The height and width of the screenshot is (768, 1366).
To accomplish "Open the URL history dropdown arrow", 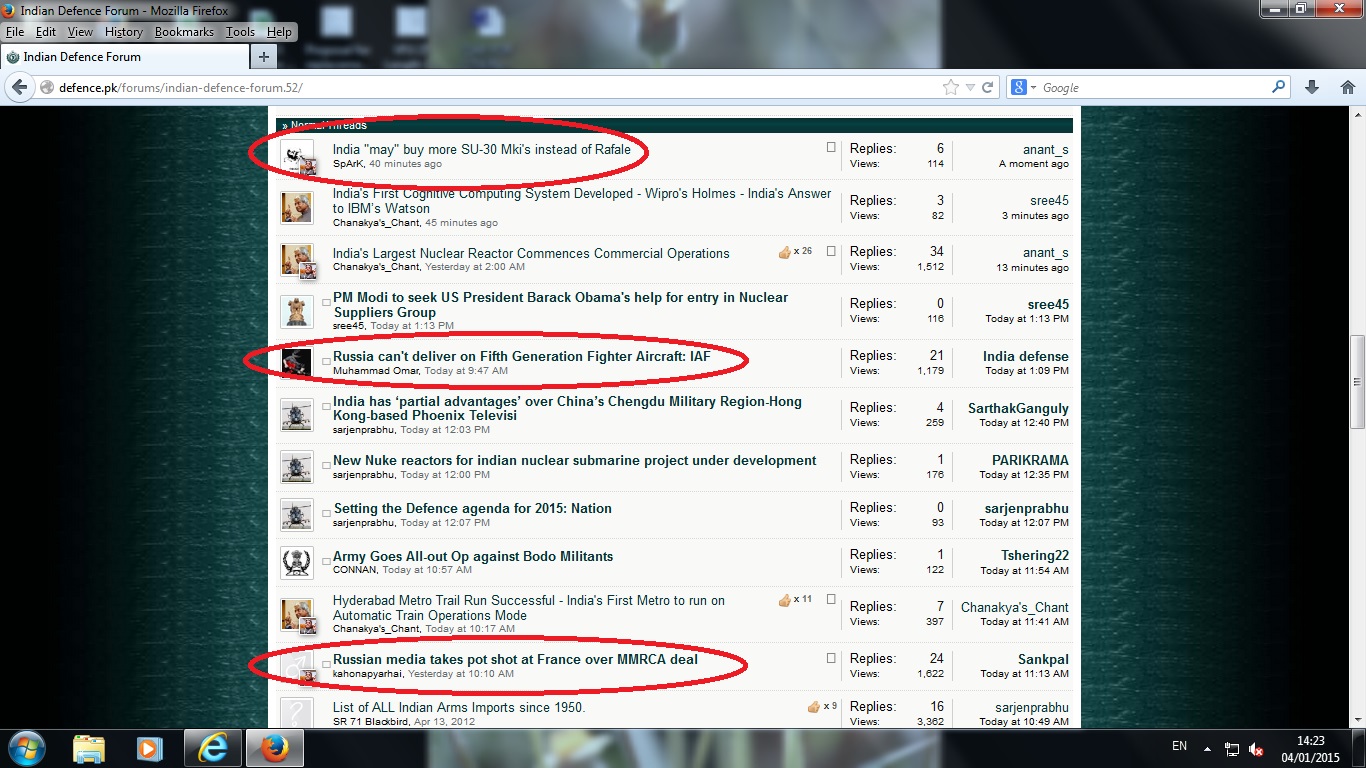I will [x=970, y=87].
